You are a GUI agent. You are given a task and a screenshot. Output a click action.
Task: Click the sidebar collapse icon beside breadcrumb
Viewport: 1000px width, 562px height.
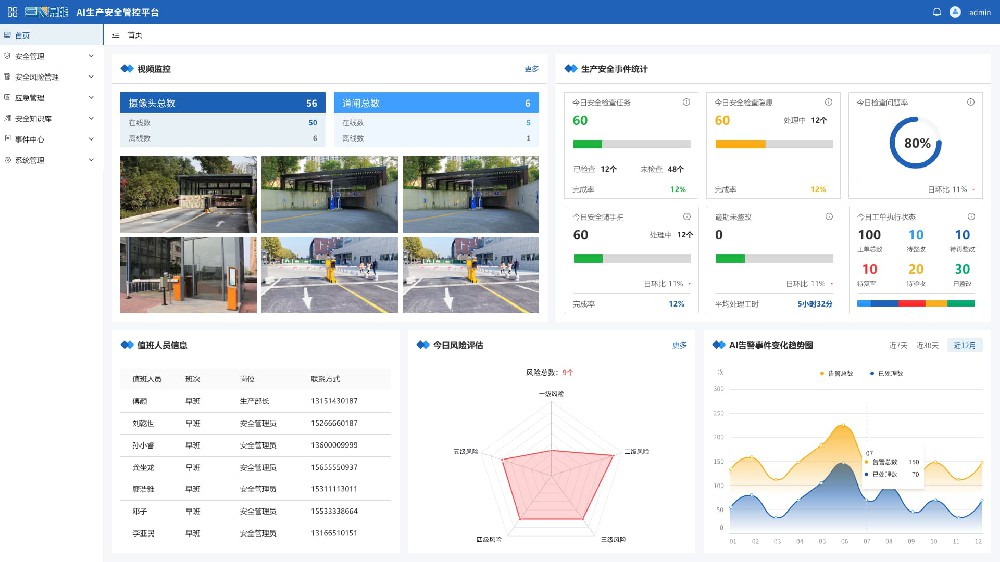[x=116, y=35]
